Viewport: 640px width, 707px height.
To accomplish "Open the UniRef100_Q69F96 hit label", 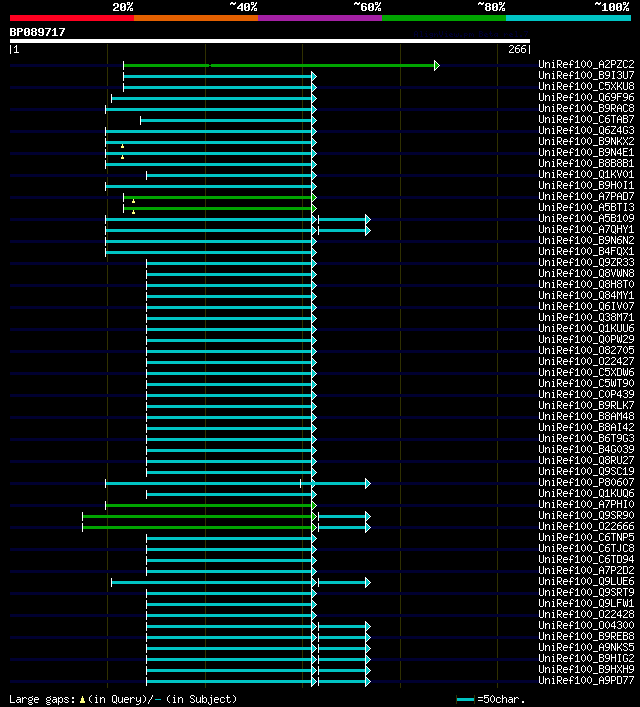I will [586, 97].
